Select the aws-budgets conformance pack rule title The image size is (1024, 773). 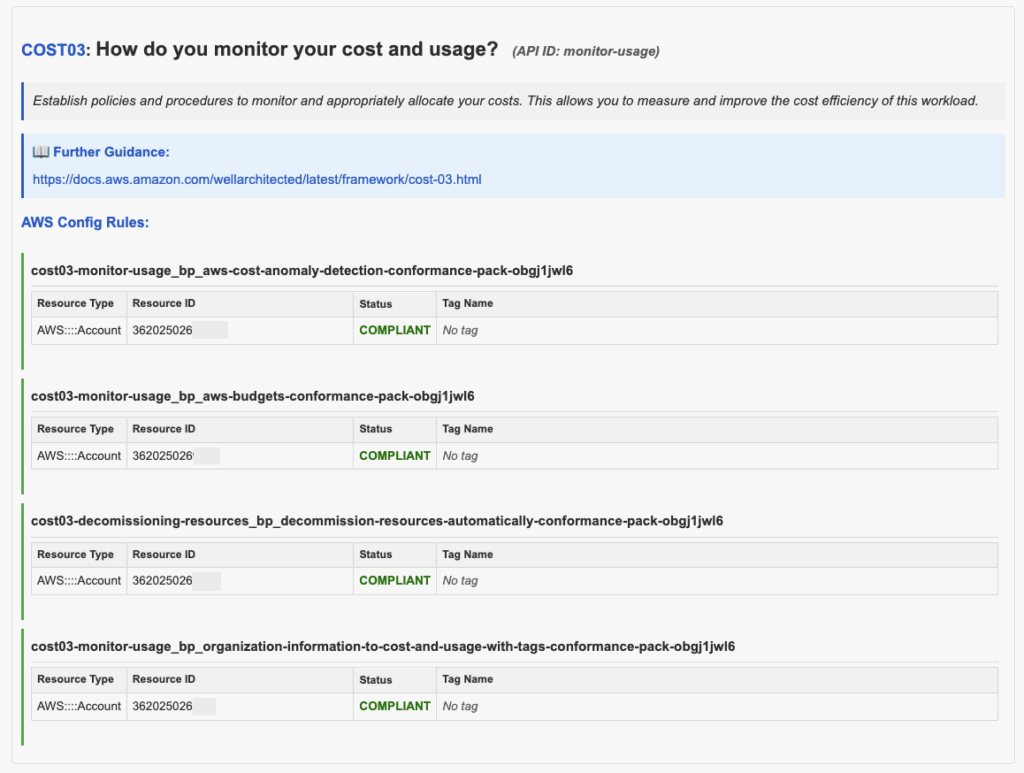point(253,396)
